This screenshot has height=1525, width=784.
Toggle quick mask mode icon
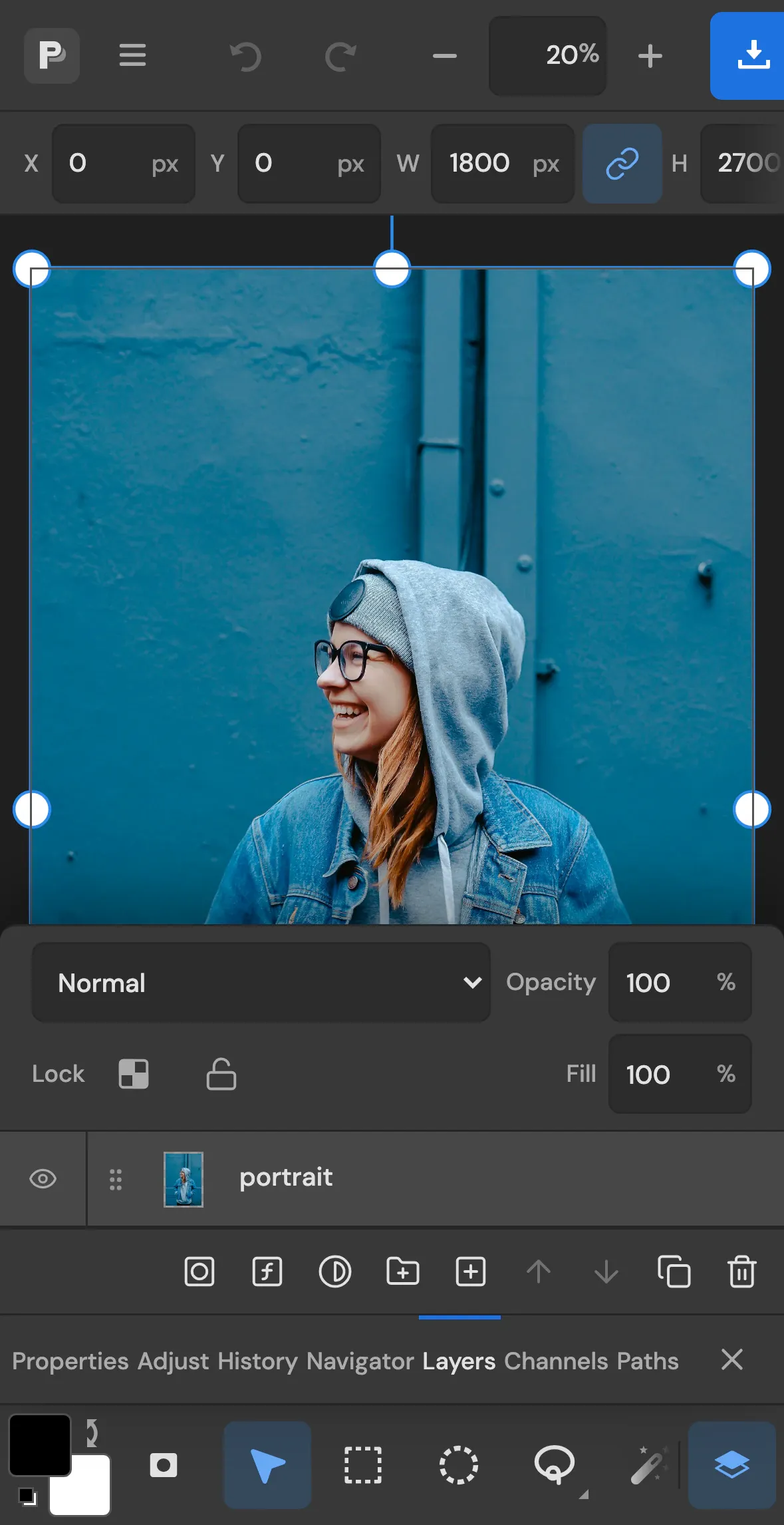click(164, 1465)
